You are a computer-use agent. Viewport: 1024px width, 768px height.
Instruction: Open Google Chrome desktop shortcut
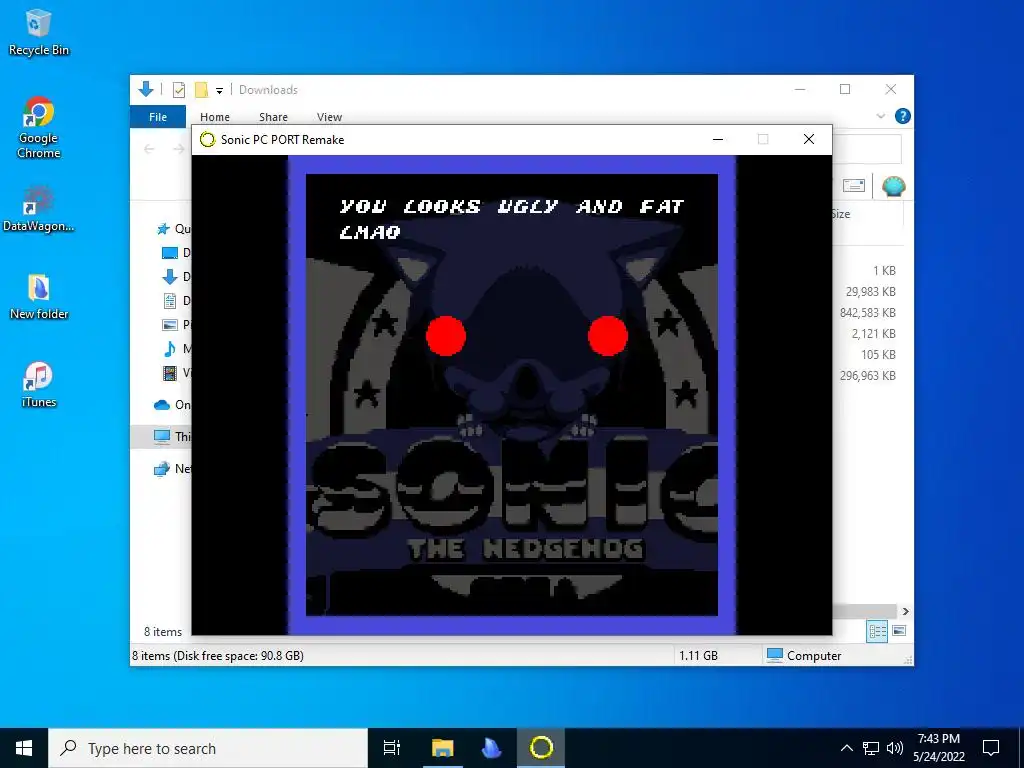38,128
